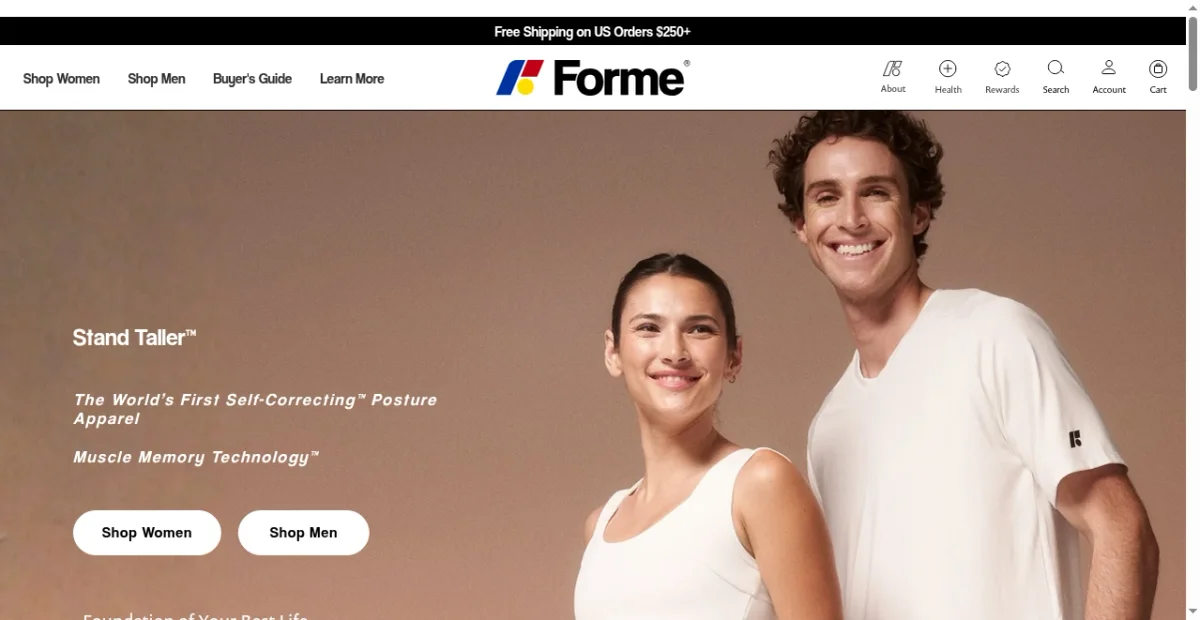Viewport: 1200px width, 620px height.
Task: Select the white Shop Men hero button
Action: 303,532
